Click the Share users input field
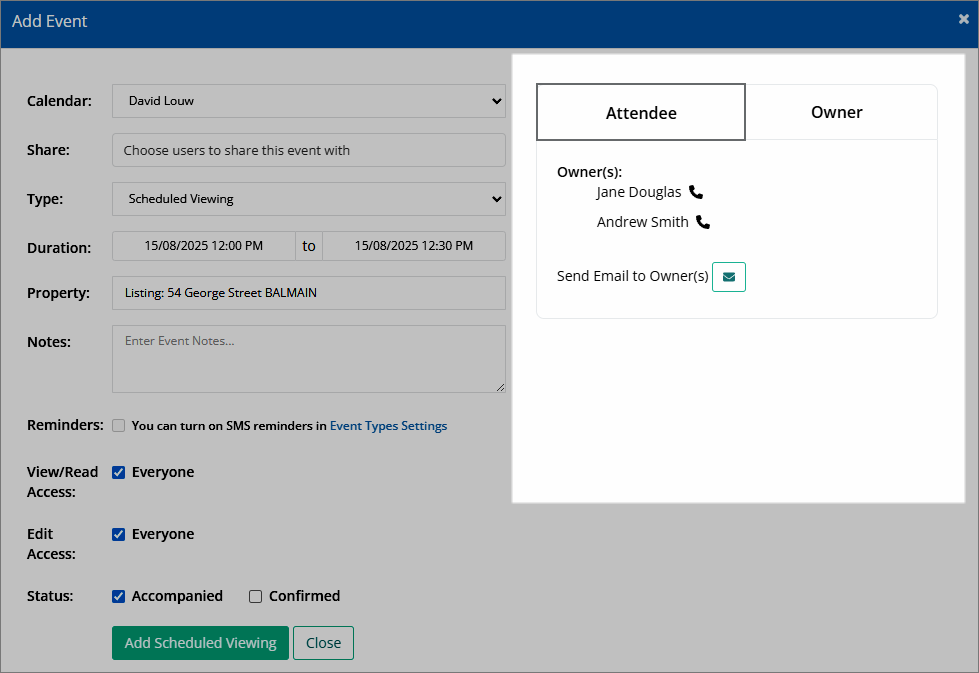The height and width of the screenshot is (673, 979). [x=309, y=150]
